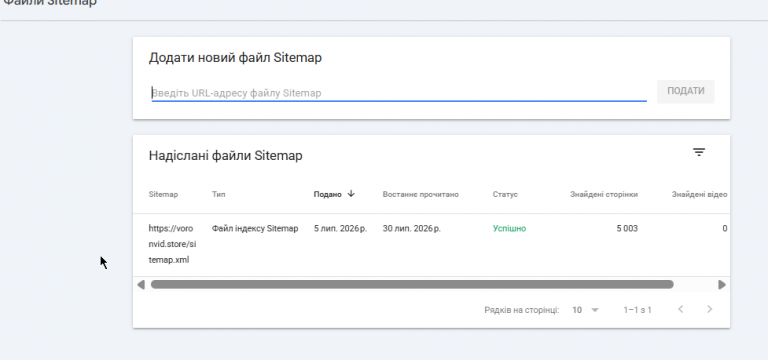768x360 pixels.
Task: Open the sitemap table filter icon
Action: [x=698, y=152]
